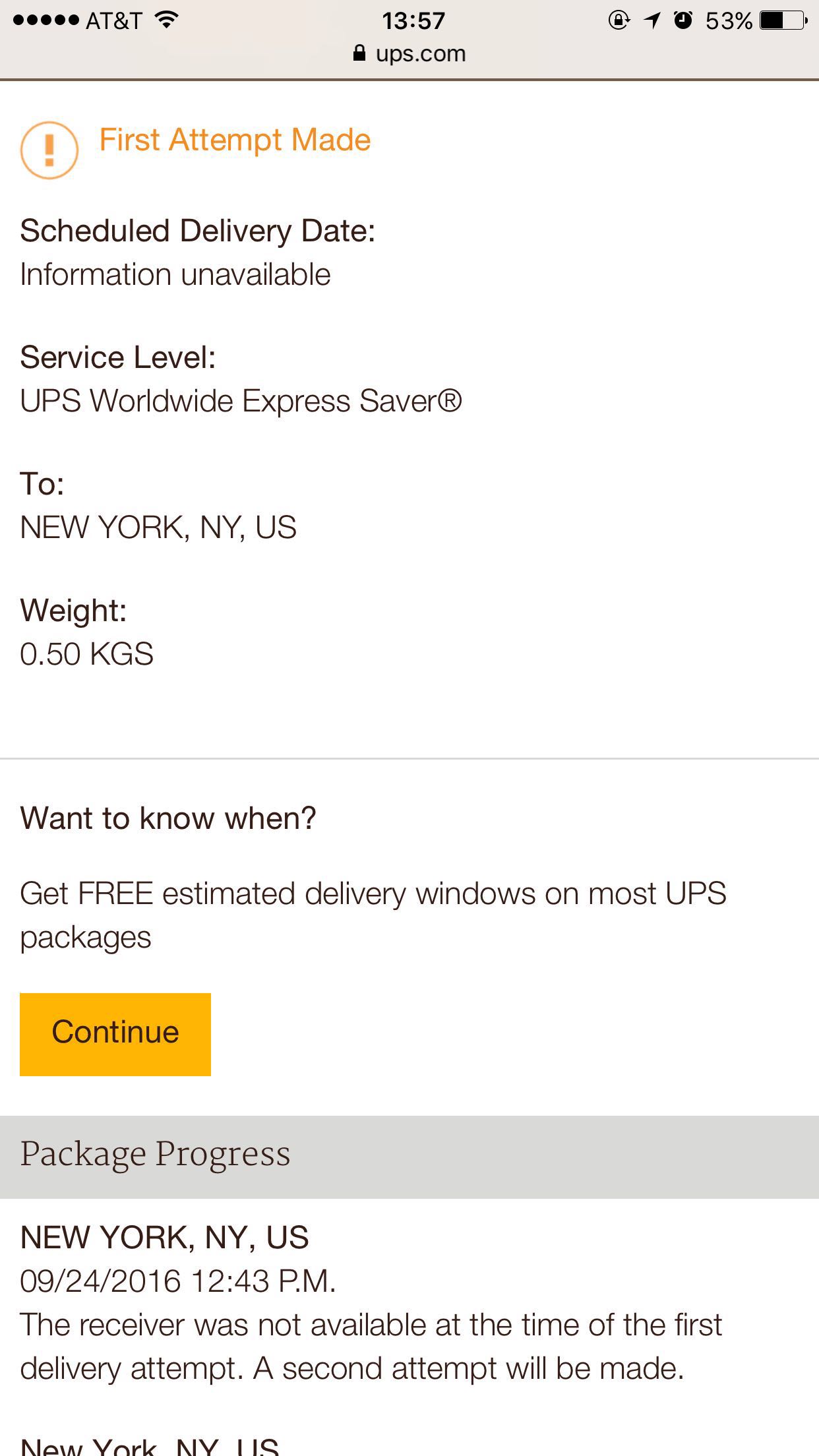The image size is (819, 1456).
Task: Tap the receiver not available message
Action: 371,1347
